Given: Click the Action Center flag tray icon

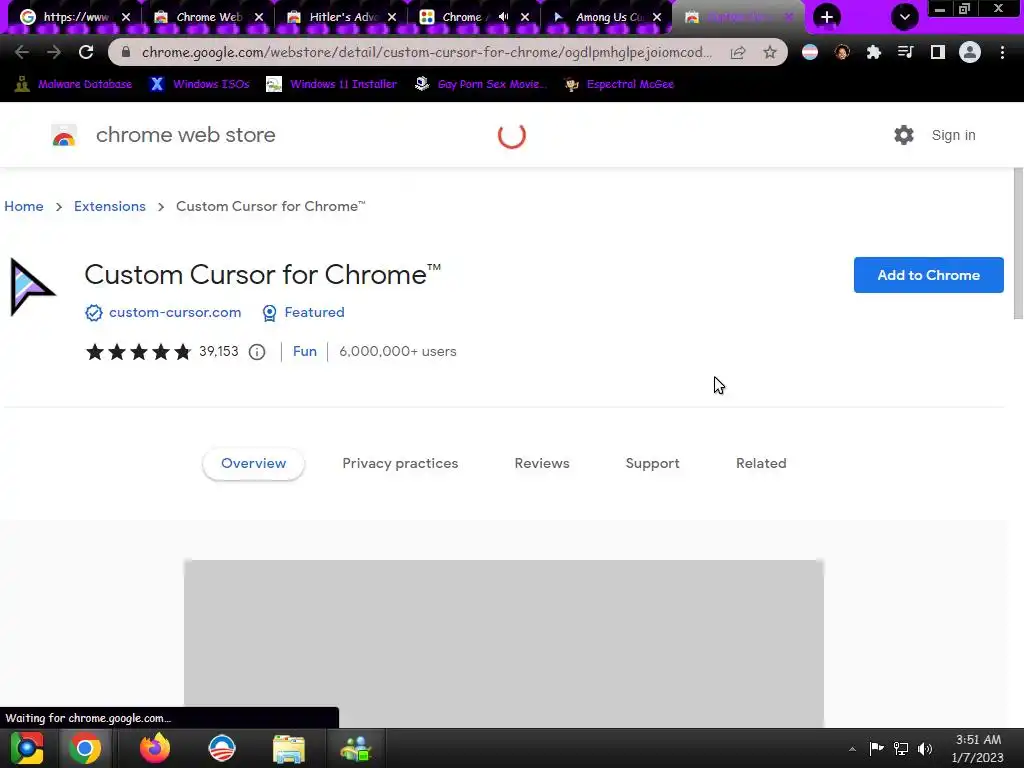Looking at the screenshot, I should pyautogui.click(x=876, y=748).
